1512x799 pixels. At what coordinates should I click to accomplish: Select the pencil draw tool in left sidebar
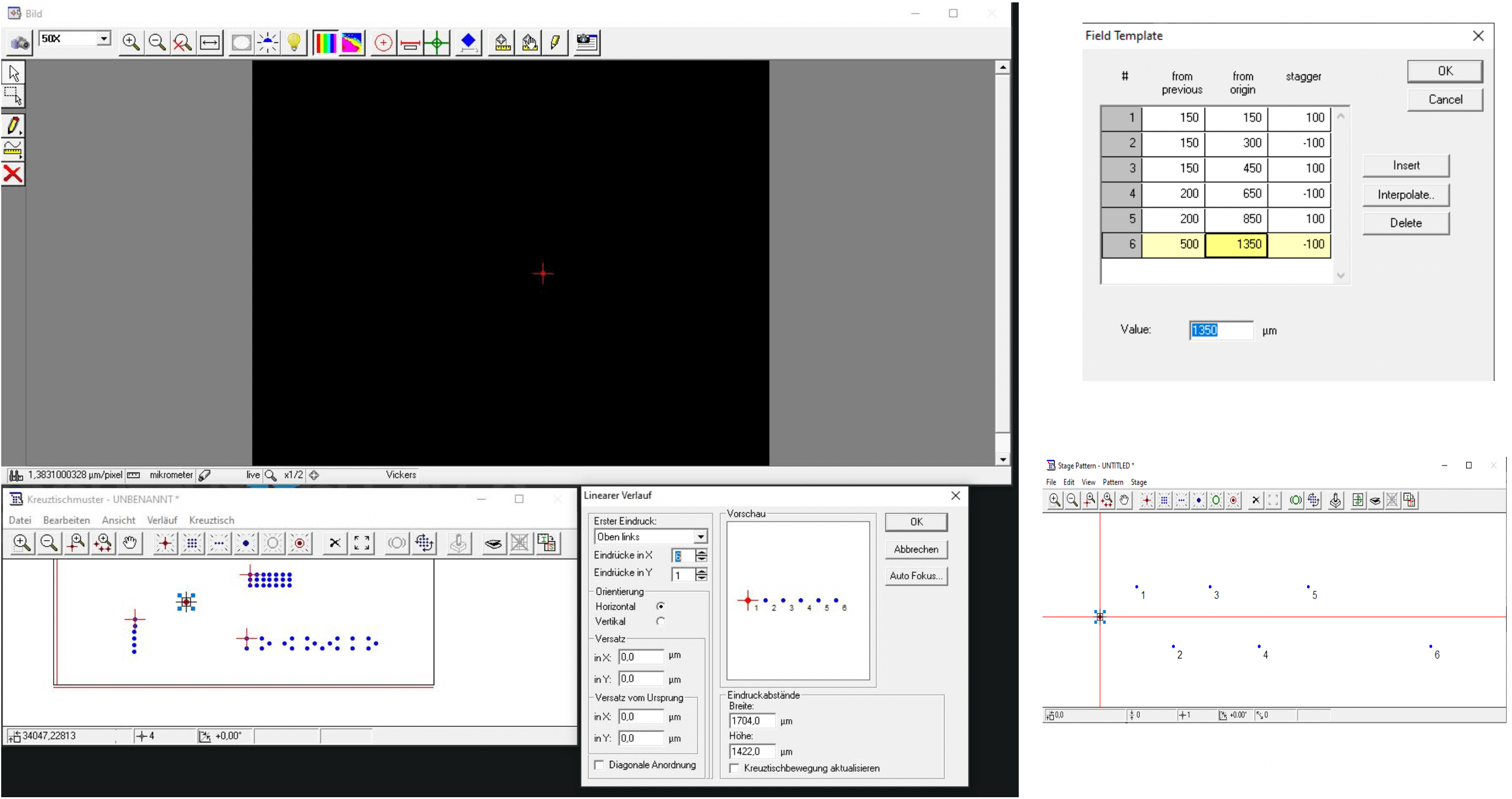[x=13, y=126]
